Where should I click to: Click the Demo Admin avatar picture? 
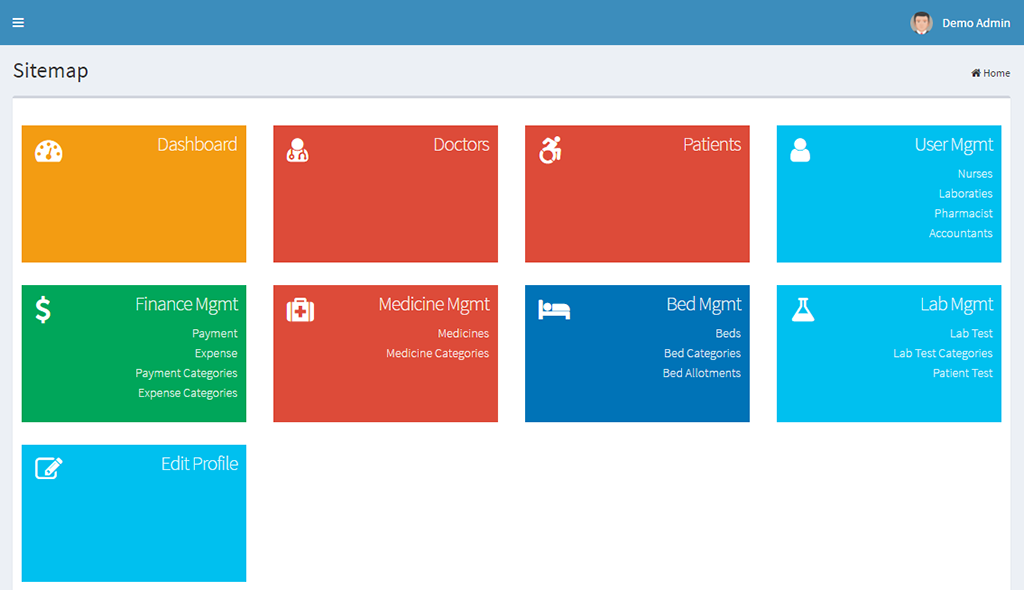[921, 23]
